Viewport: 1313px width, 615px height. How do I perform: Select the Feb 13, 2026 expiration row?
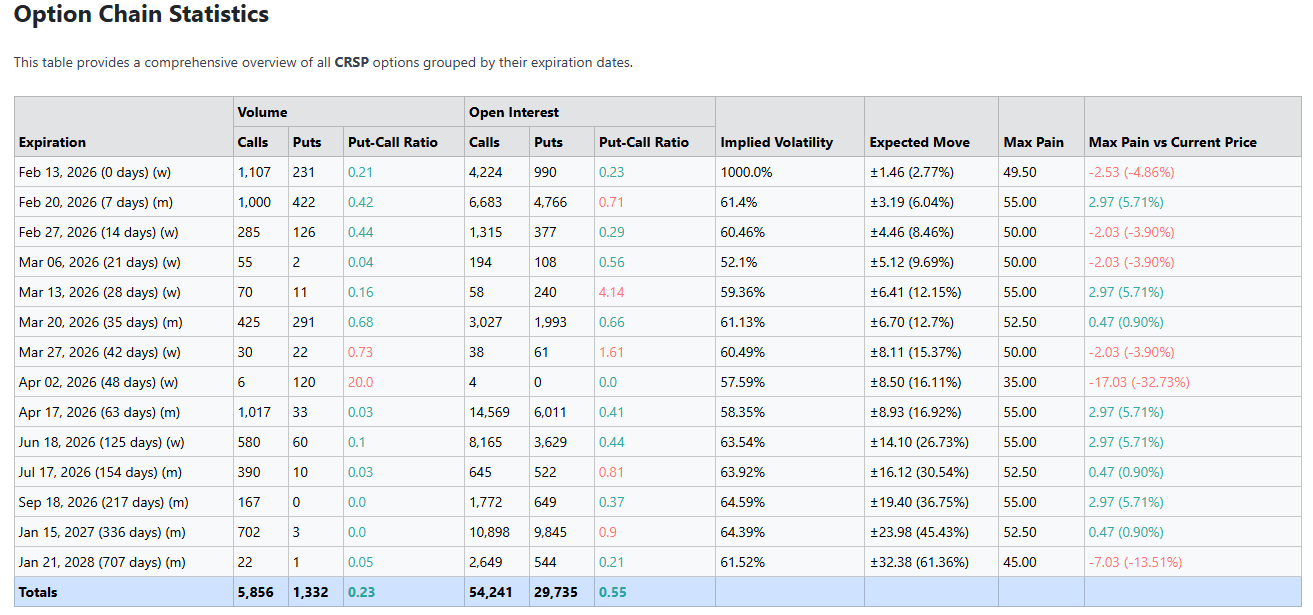coord(95,172)
